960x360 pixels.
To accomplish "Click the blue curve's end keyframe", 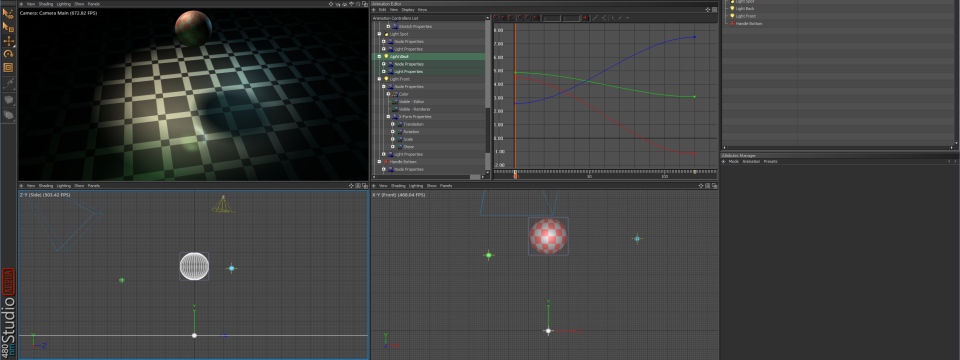I will (x=694, y=37).
